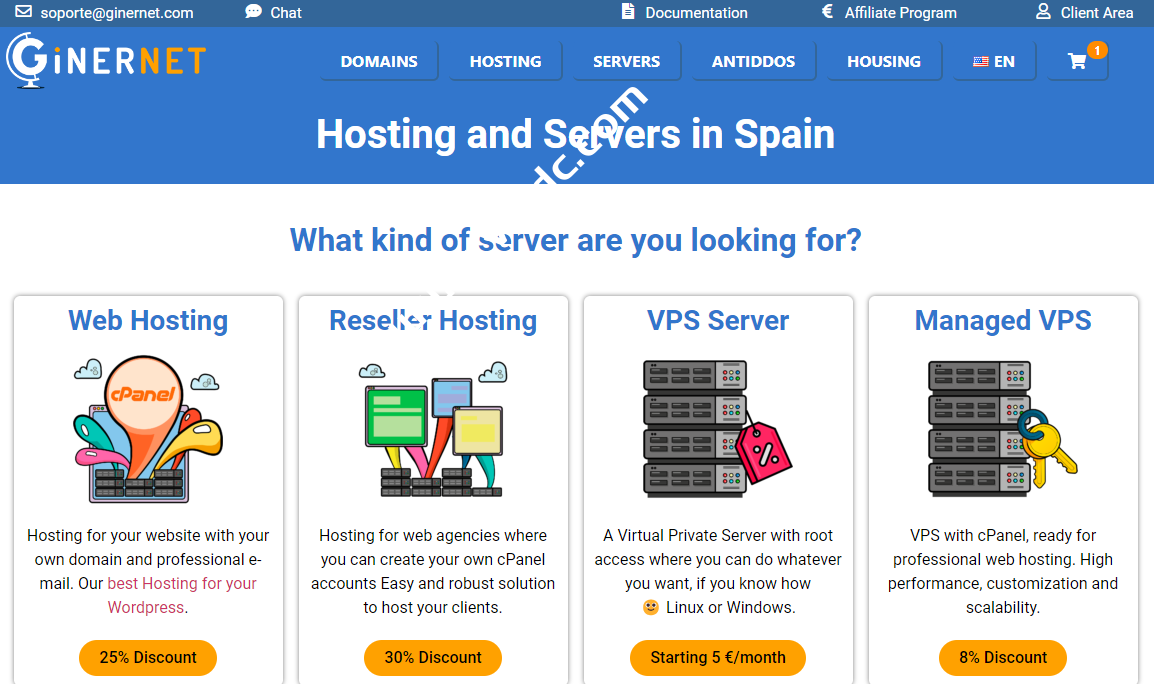Click the smiley emoji in VPS description
Image resolution: width=1154 pixels, height=684 pixels.
coord(651,607)
